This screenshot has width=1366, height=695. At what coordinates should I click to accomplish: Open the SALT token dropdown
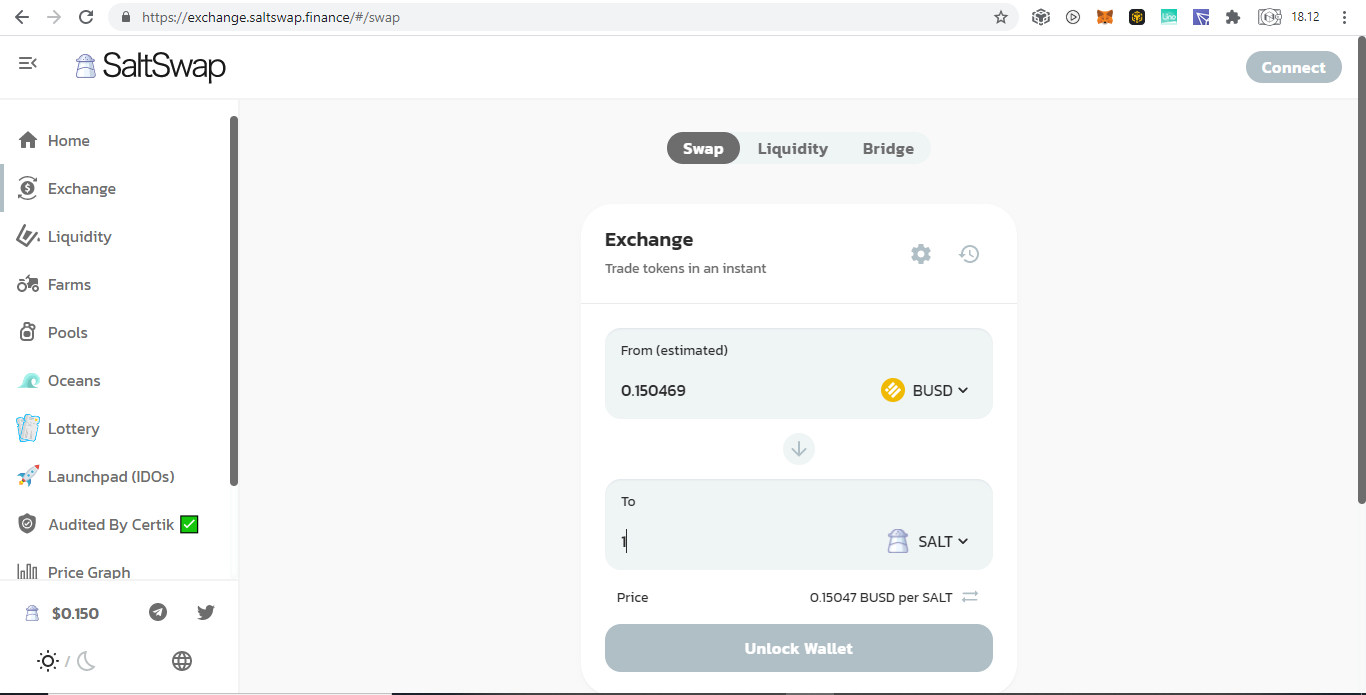(x=928, y=541)
